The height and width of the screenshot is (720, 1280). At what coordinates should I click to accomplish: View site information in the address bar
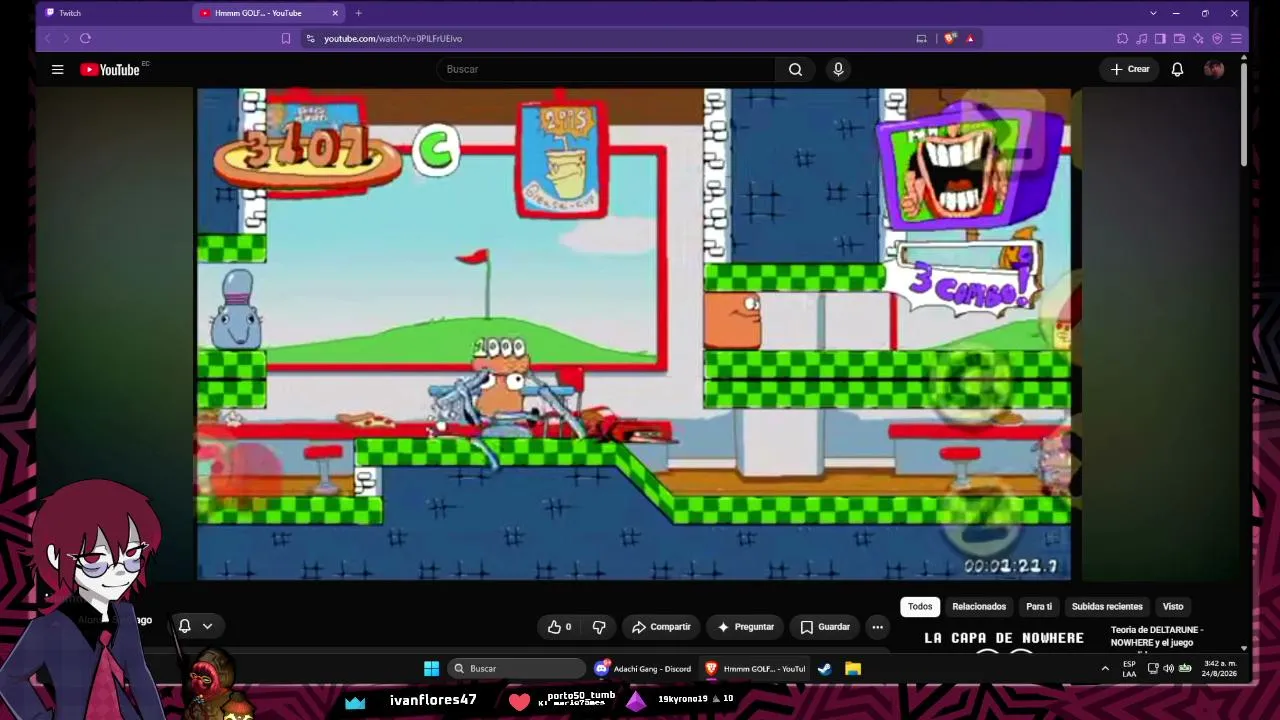[311, 38]
